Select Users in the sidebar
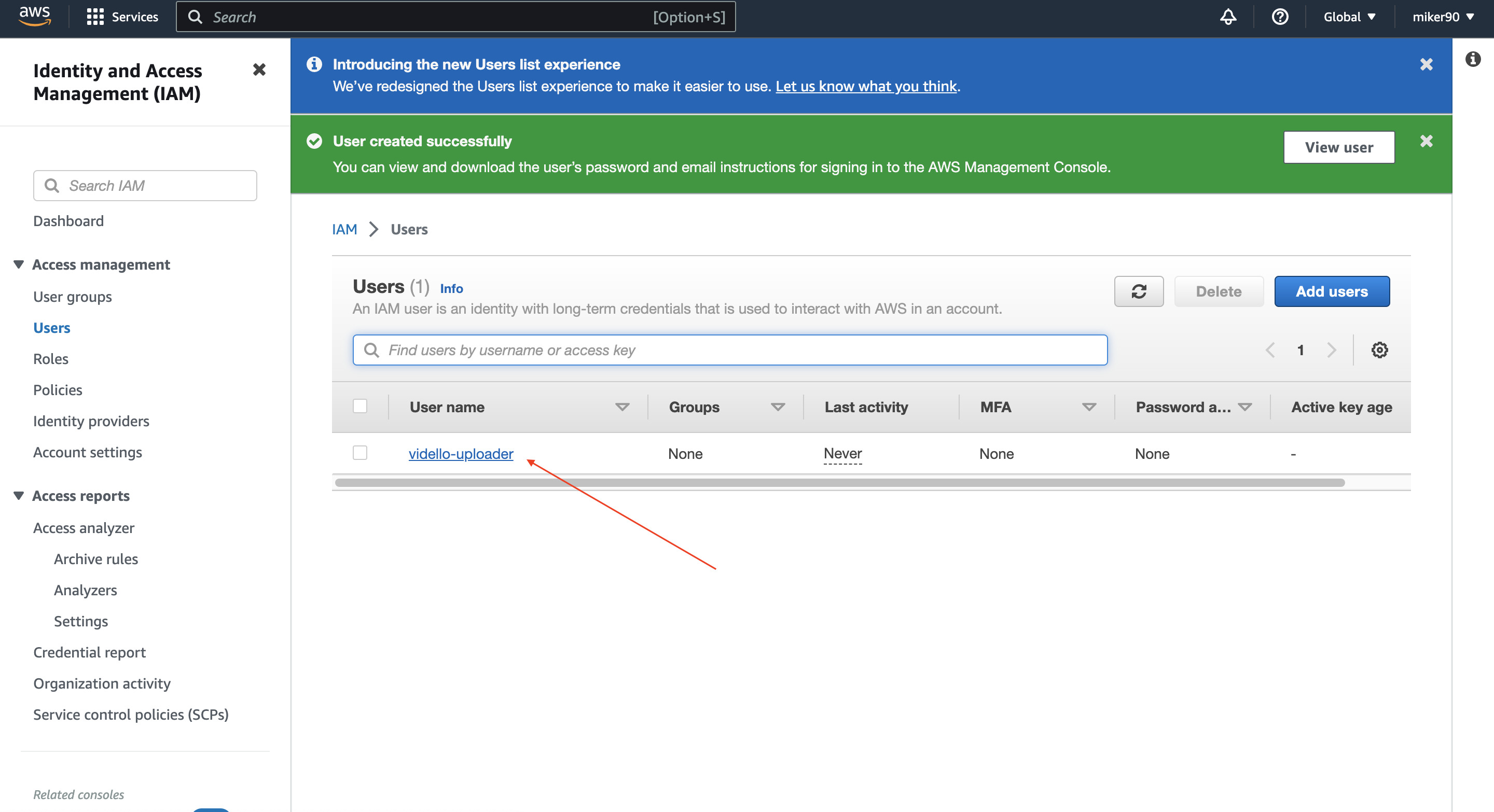The width and height of the screenshot is (1494, 812). [52, 328]
